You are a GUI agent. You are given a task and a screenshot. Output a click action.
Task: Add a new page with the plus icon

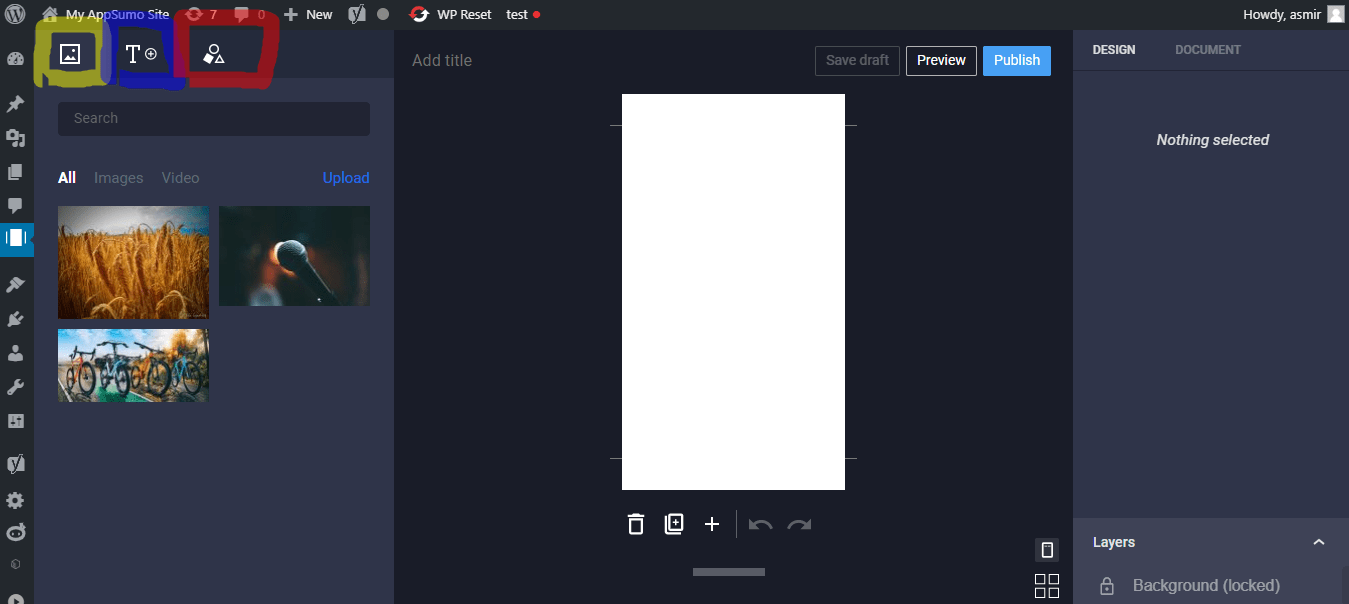pyautogui.click(x=712, y=524)
